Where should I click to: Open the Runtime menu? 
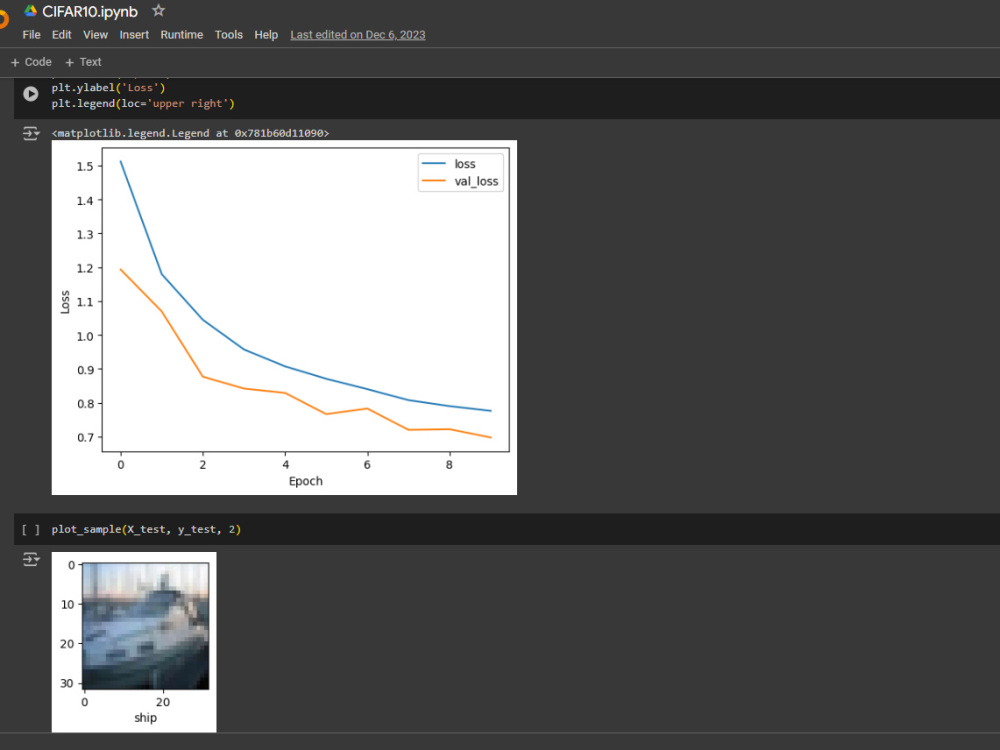point(182,34)
